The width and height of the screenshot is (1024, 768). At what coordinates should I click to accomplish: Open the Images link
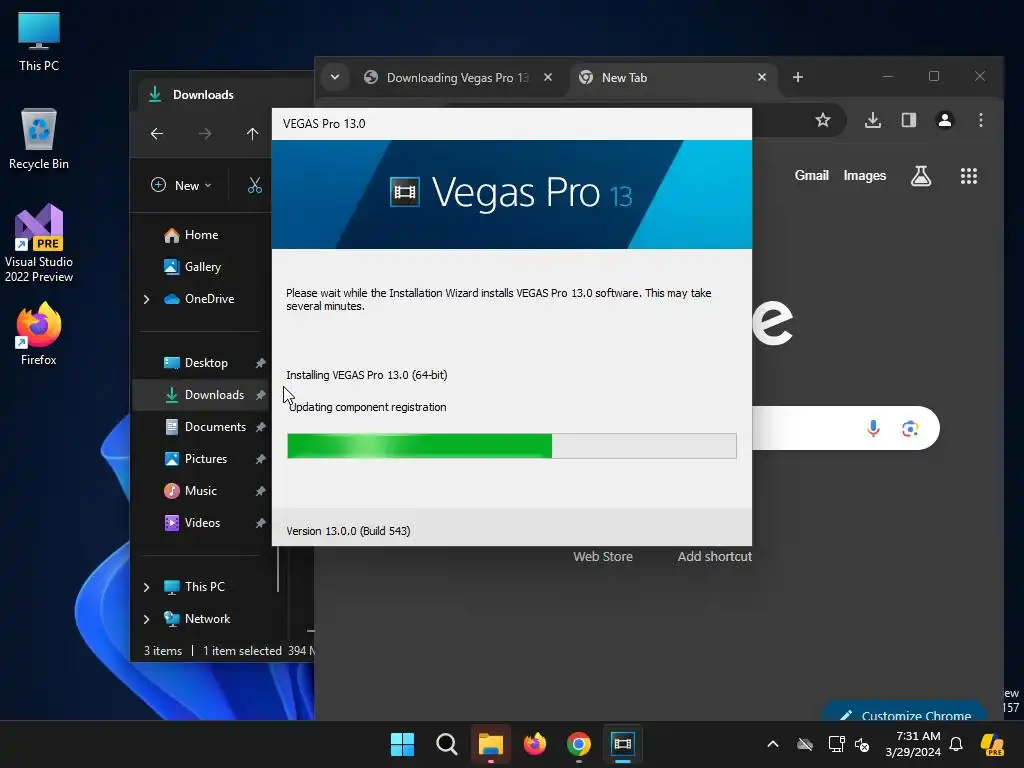(x=864, y=176)
